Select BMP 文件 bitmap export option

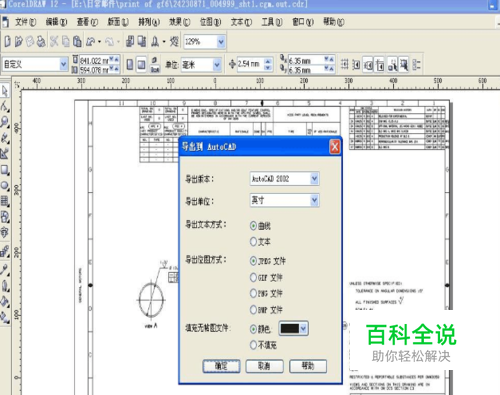tap(254, 310)
